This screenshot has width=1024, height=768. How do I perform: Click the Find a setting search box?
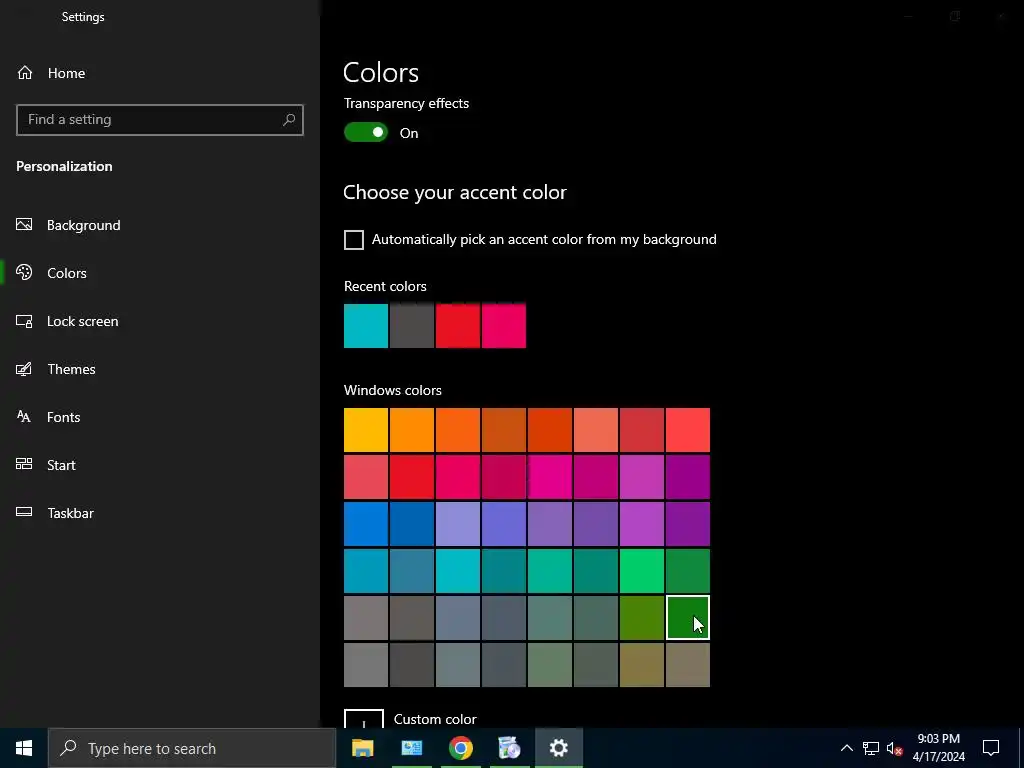click(160, 120)
